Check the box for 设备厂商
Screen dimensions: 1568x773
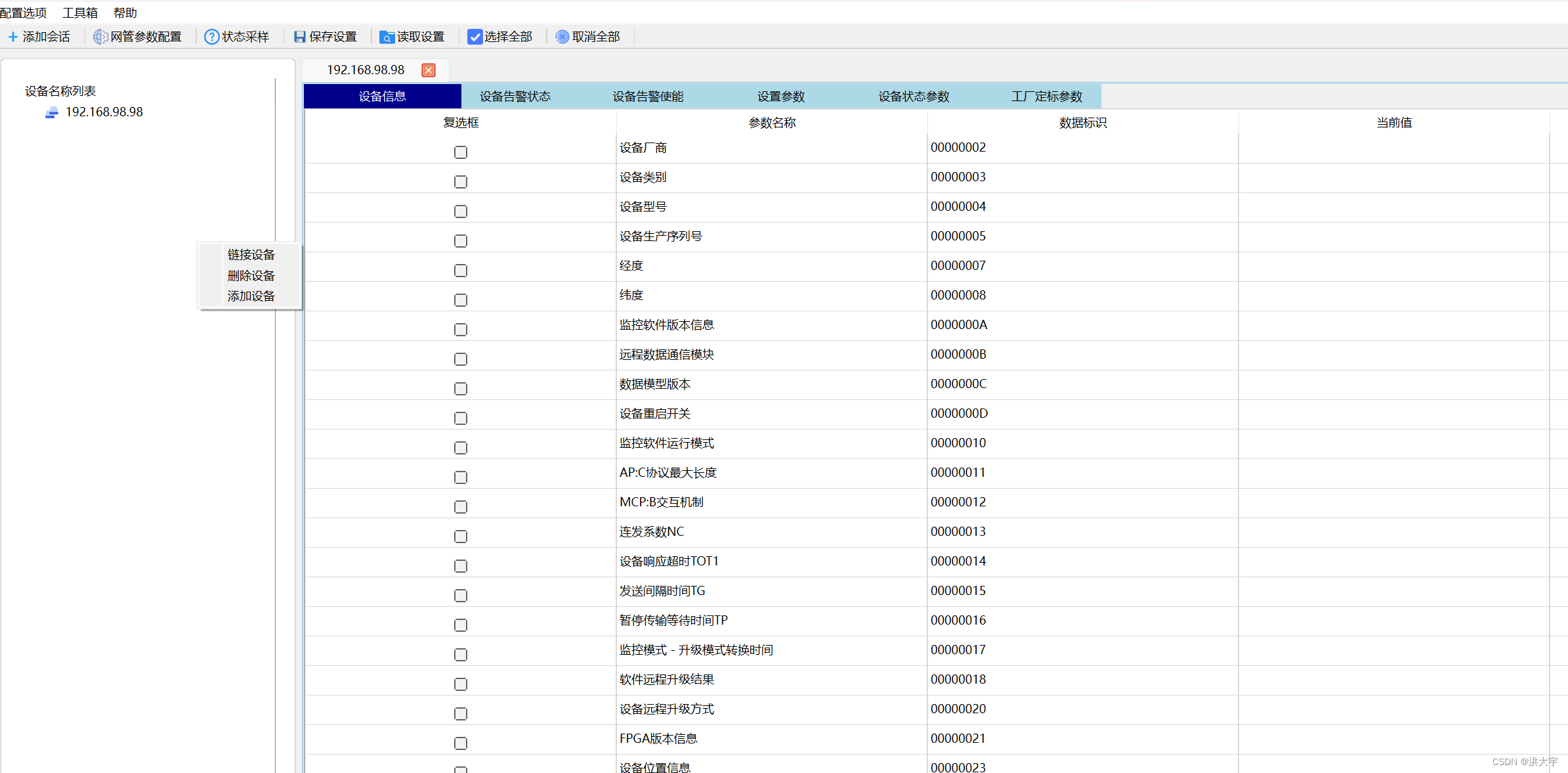(x=461, y=152)
